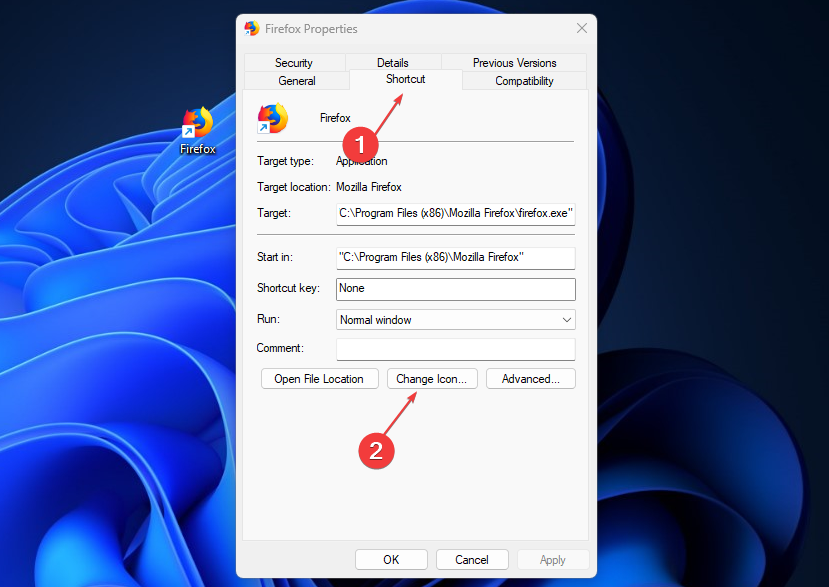Screen dimensions: 829x587
Task: Click the 'Firefox Properties' title text
Action: 311,29
